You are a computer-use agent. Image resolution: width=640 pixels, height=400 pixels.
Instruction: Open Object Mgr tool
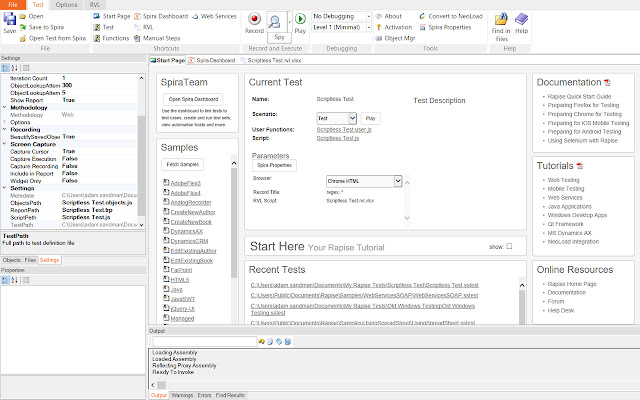tap(395, 38)
